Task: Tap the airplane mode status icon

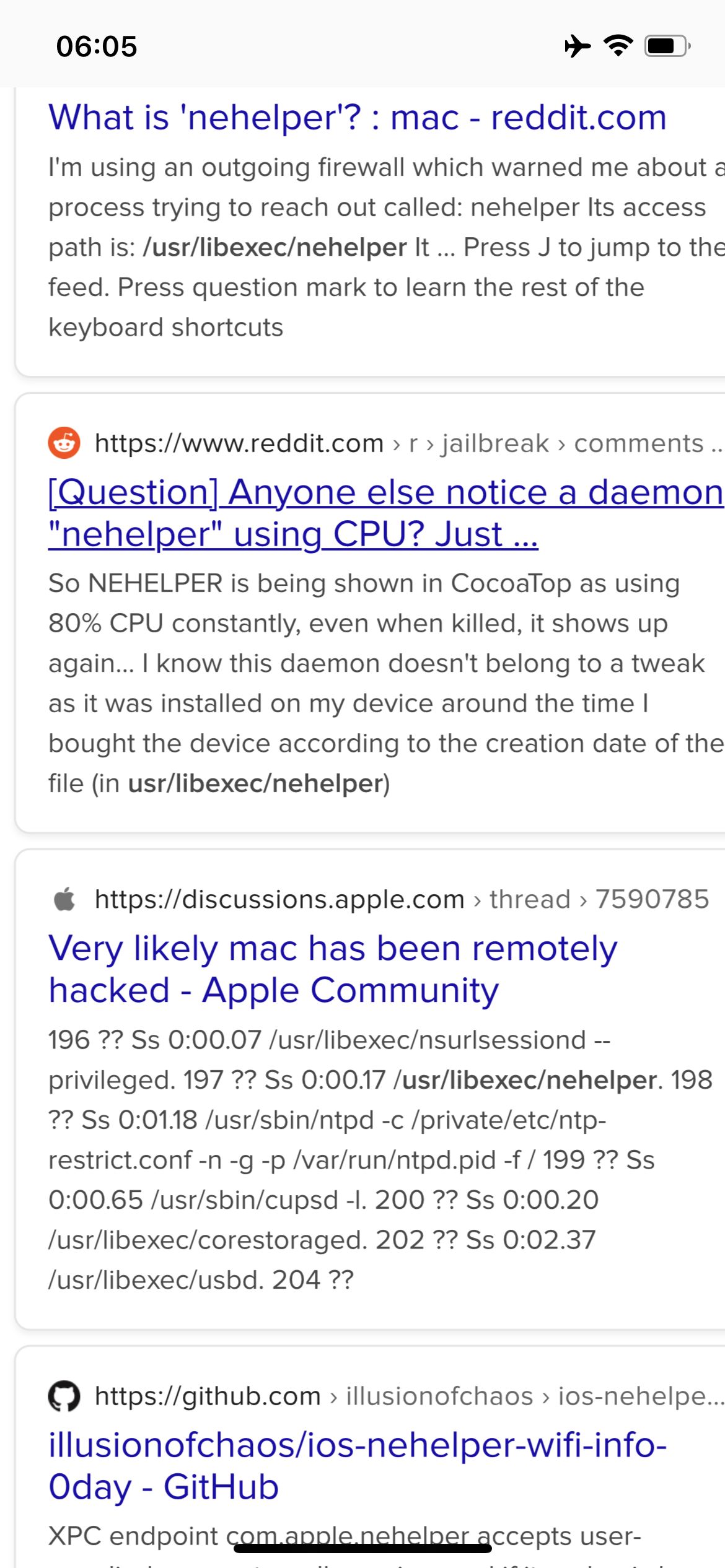Action: [577, 46]
